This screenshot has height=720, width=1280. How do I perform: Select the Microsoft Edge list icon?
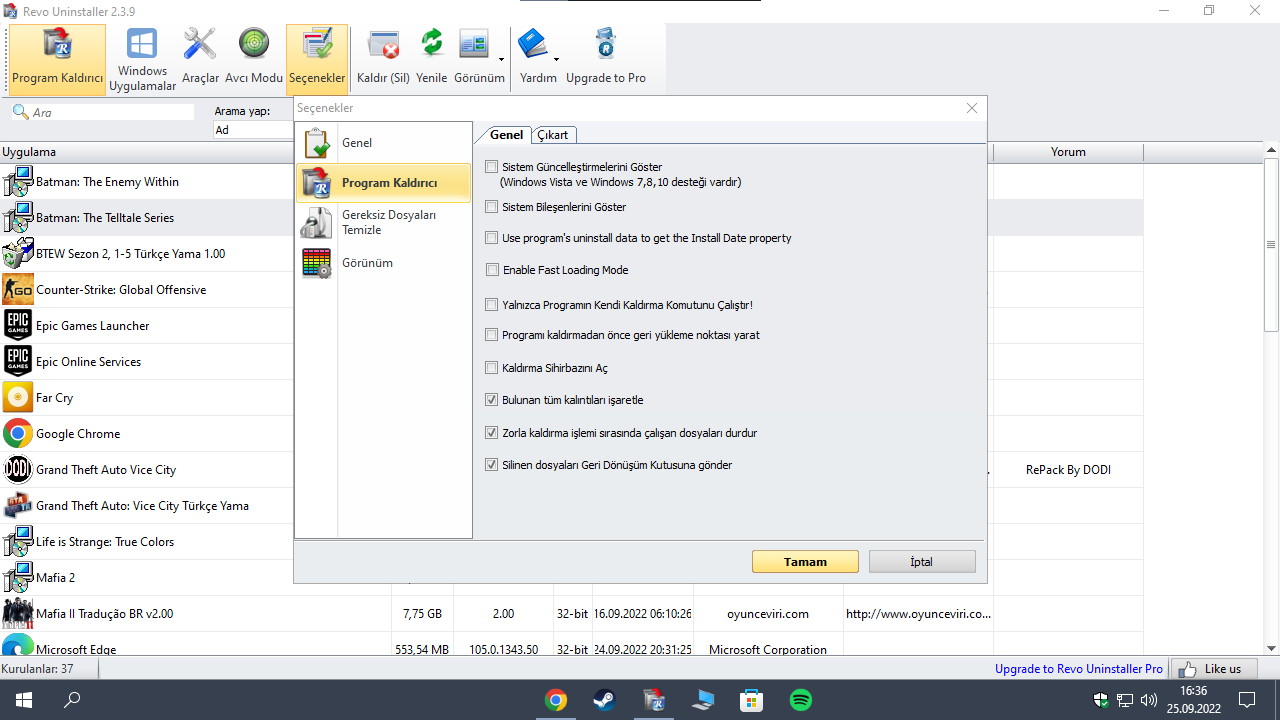(x=18, y=645)
